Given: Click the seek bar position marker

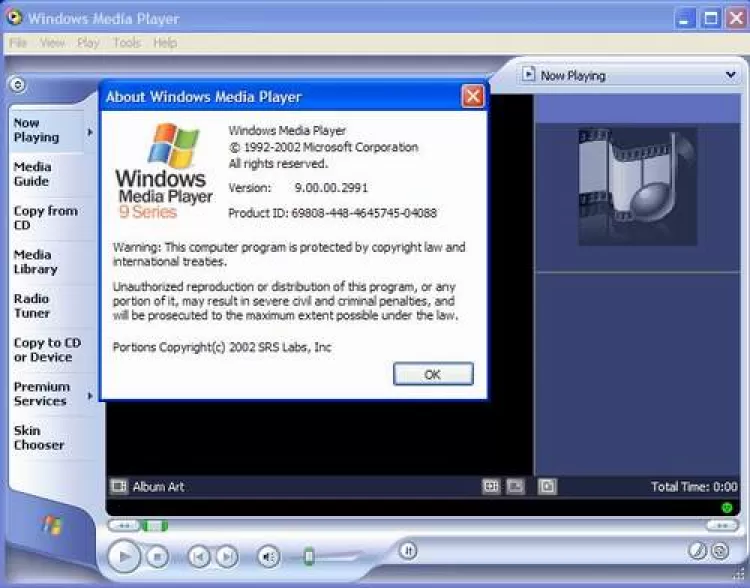Looking at the screenshot, I should click(x=154, y=525).
